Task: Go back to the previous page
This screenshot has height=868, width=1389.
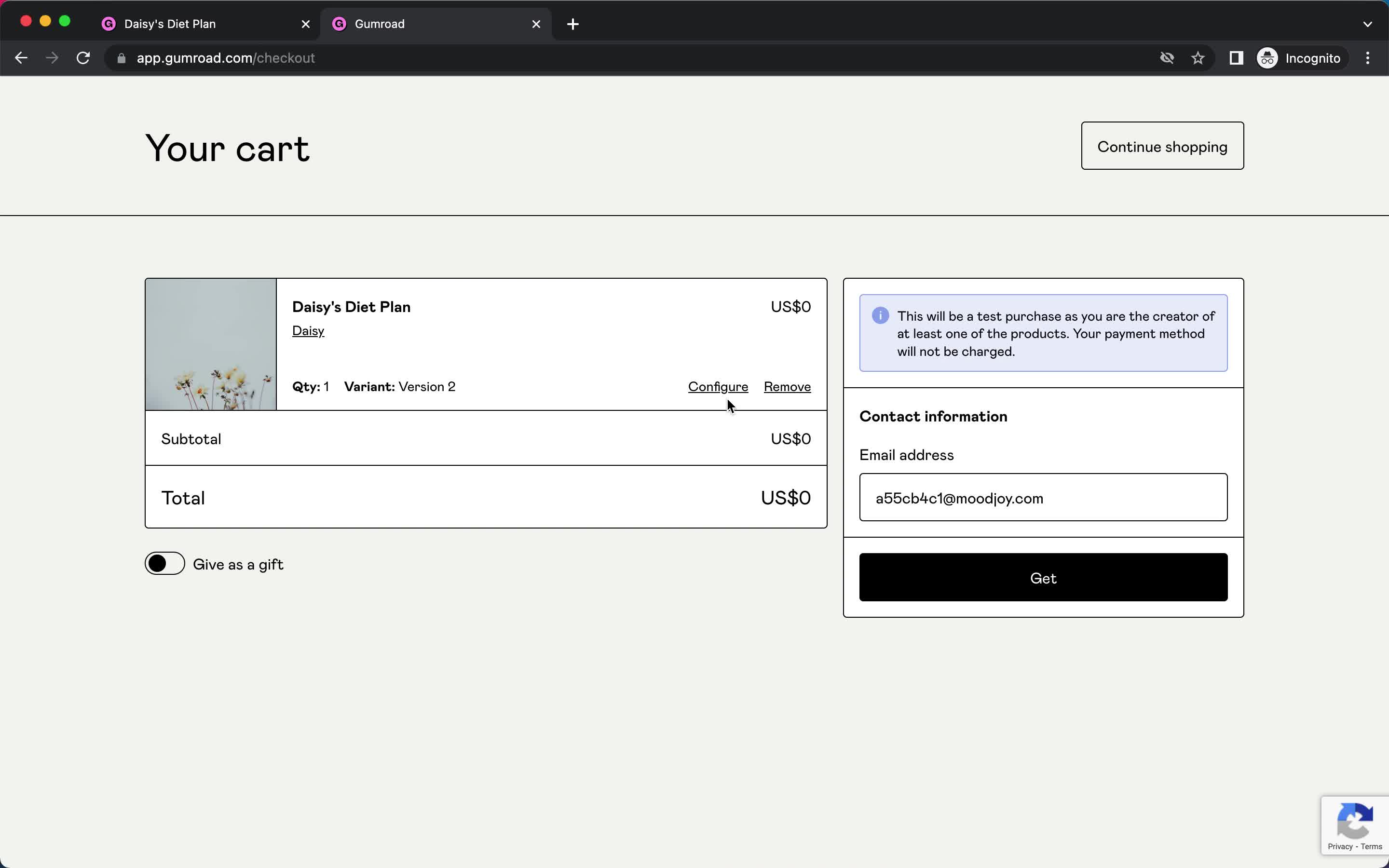Action: coord(21,58)
